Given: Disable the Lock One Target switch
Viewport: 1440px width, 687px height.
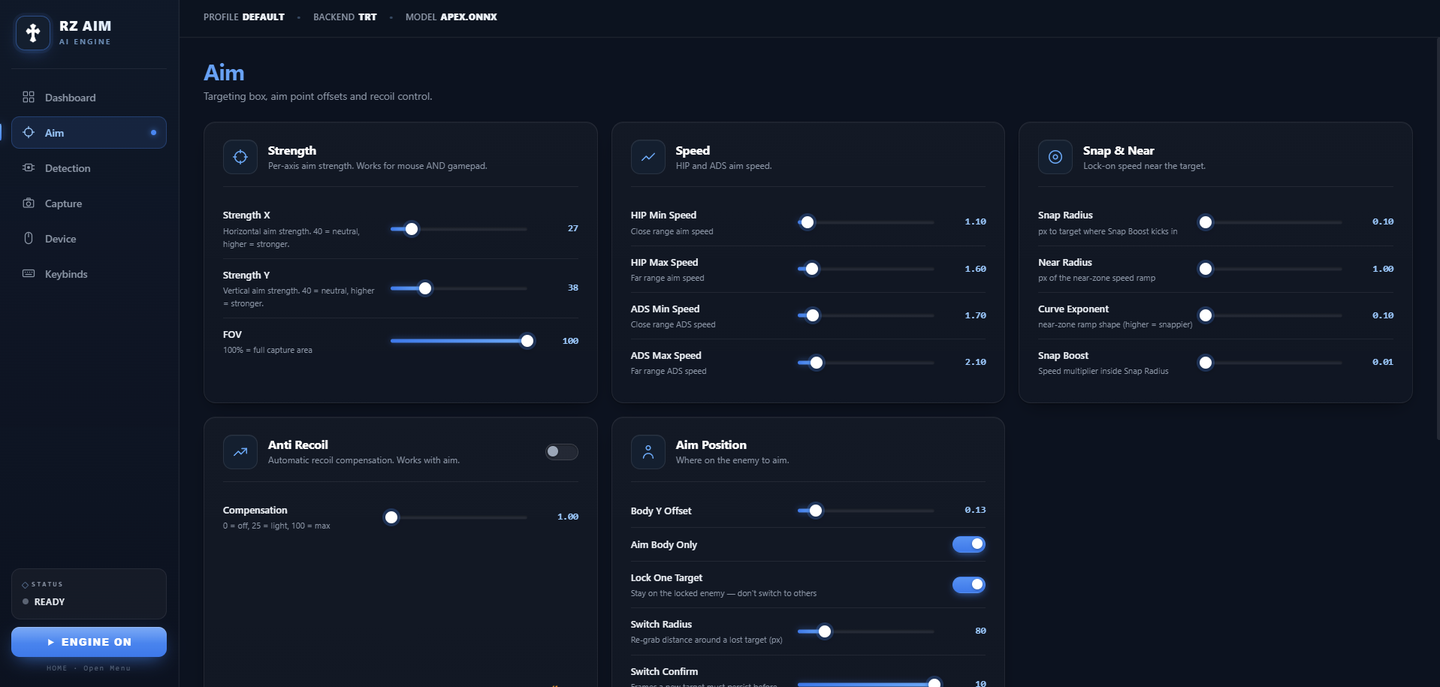Looking at the screenshot, I should (968, 584).
